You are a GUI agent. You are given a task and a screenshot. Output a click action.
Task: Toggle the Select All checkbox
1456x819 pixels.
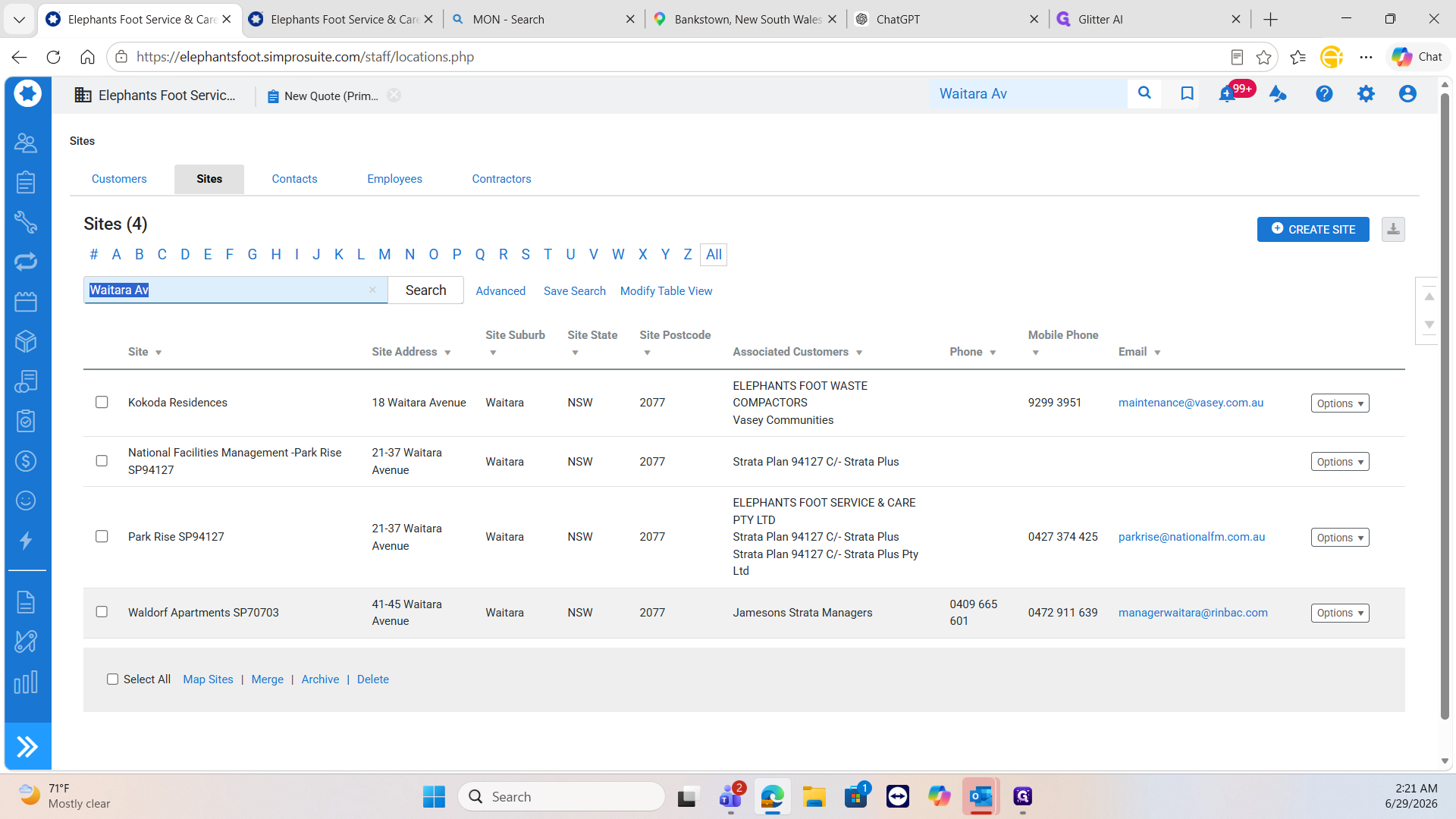(x=112, y=679)
